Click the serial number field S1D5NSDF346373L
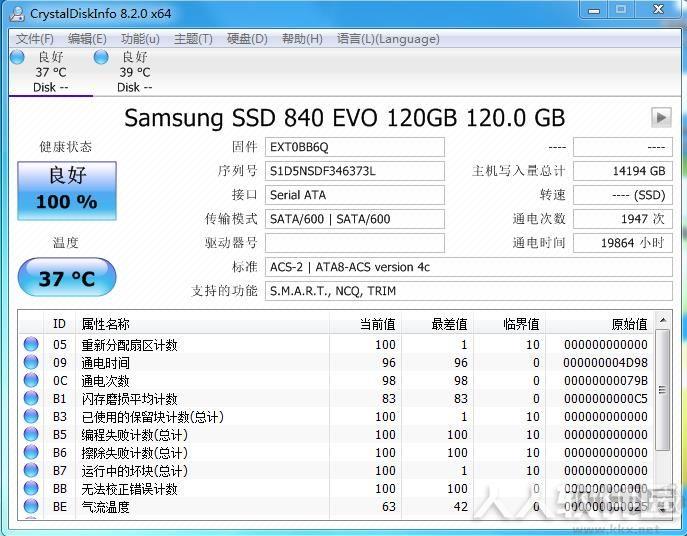687x536 pixels. click(x=354, y=171)
